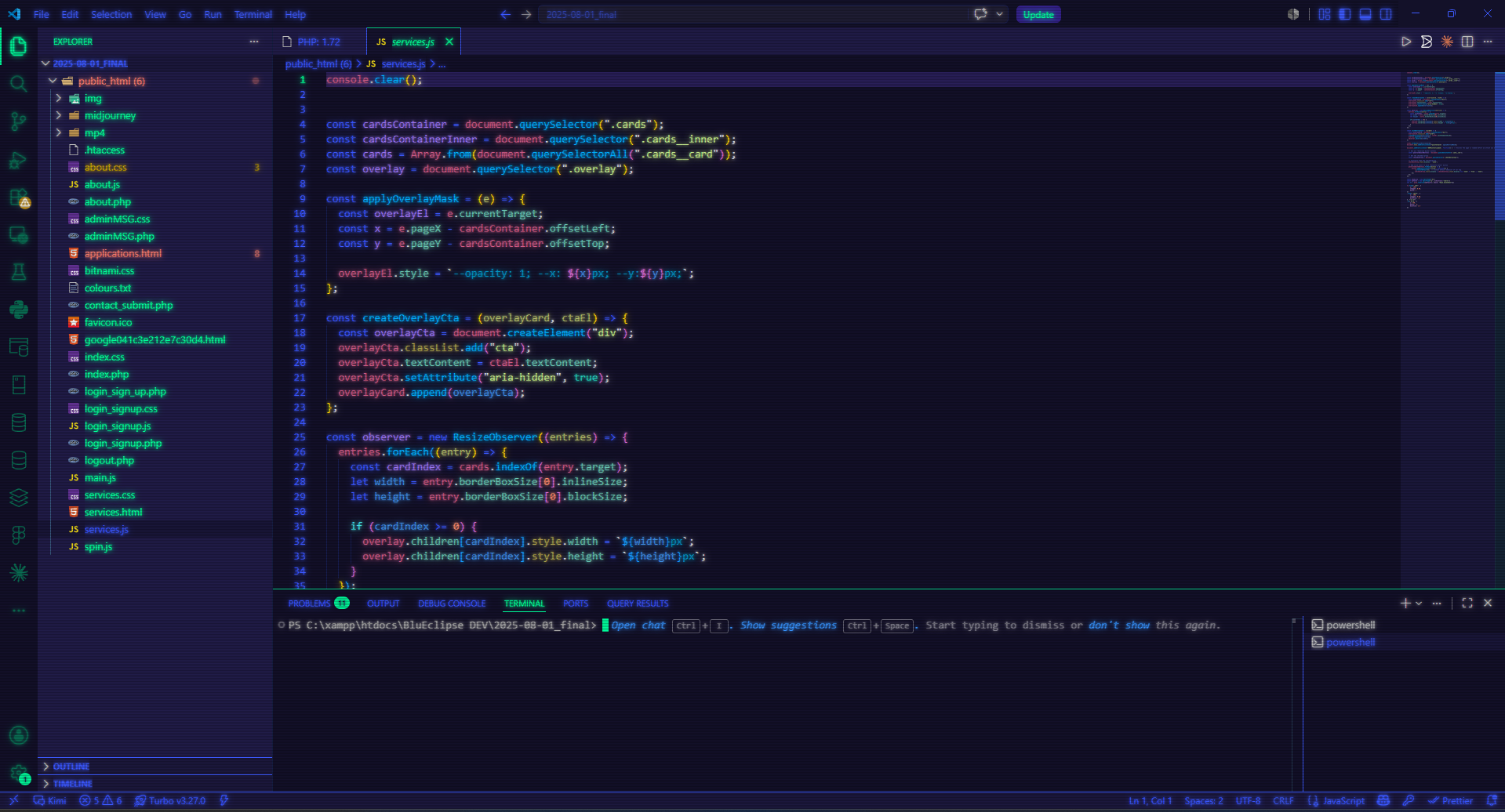Open the Selection menu
The height and width of the screenshot is (812, 1505).
(x=111, y=14)
